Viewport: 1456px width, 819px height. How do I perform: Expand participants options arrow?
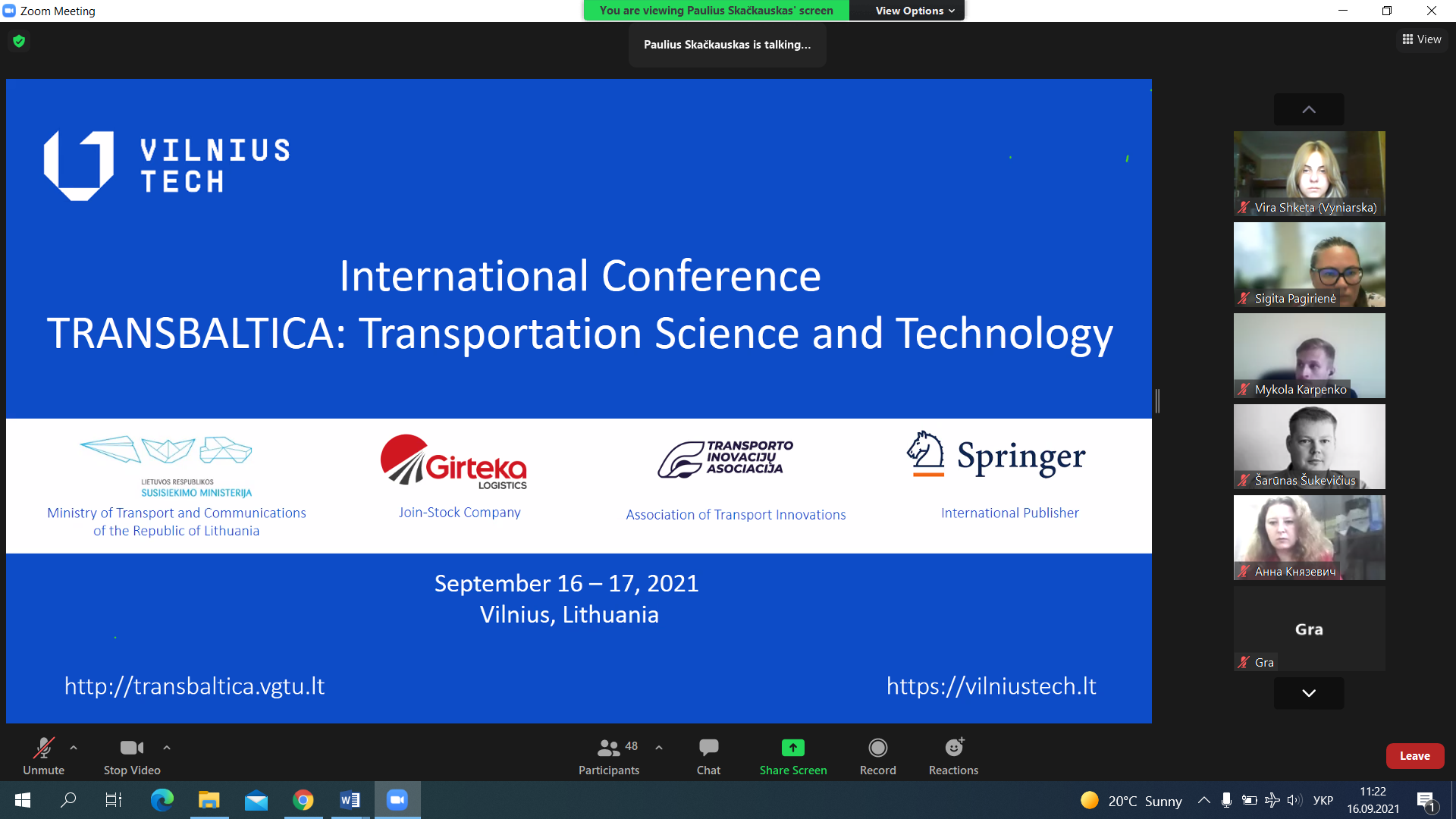pos(659,748)
